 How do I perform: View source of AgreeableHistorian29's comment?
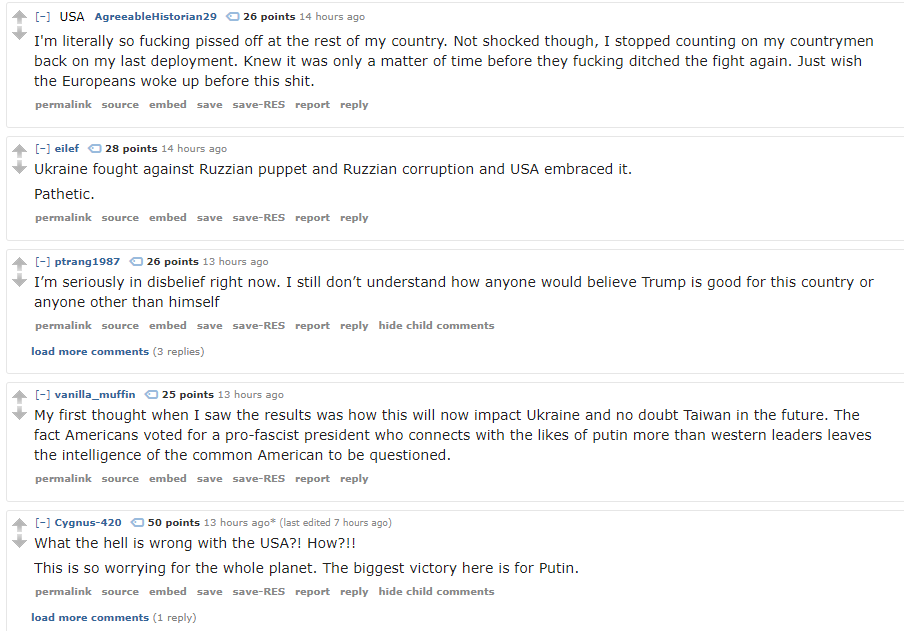120,105
